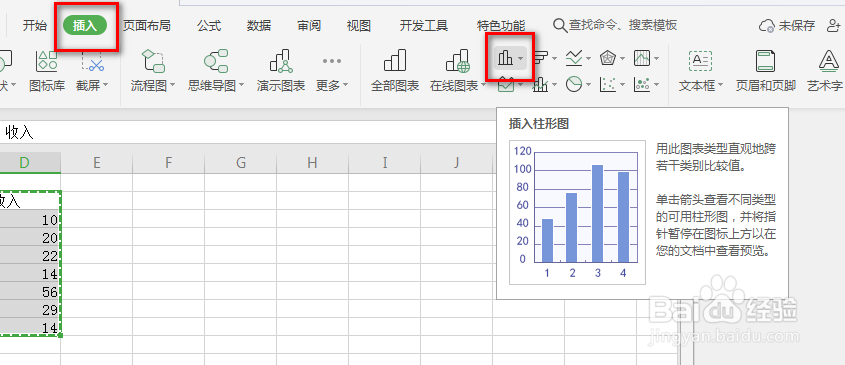Expand the bubble chart dropdown arrow
845x365 pixels.
point(656,85)
